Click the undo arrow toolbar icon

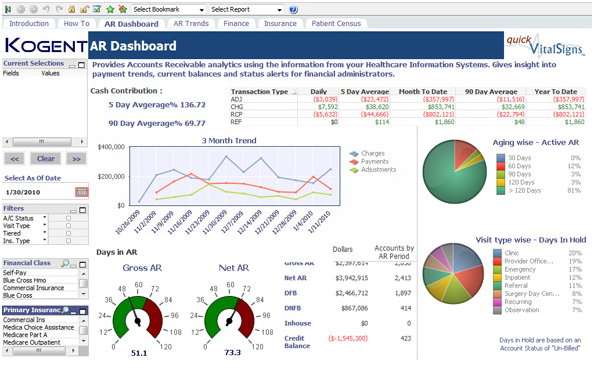[46, 9]
